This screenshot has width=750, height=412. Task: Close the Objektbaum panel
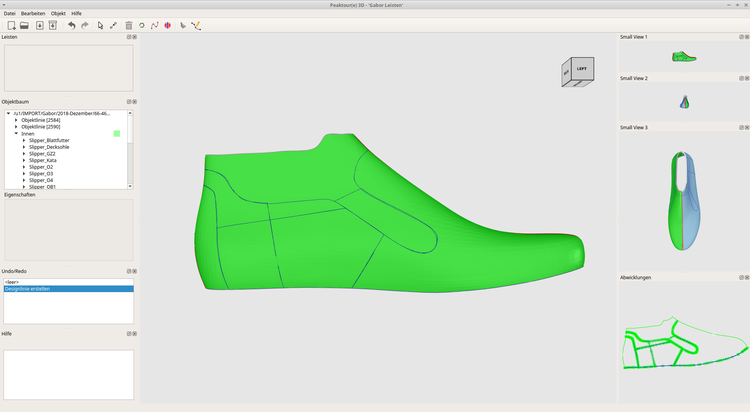click(x=134, y=102)
